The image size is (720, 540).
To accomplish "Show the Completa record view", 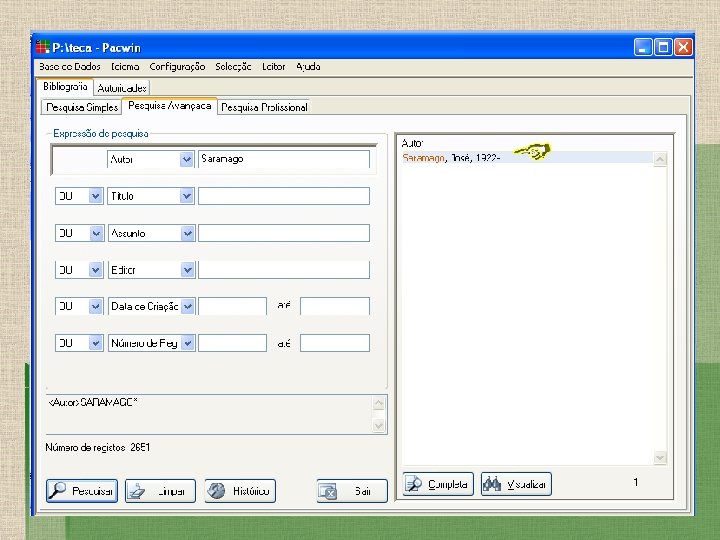I will pyautogui.click(x=438, y=484).
